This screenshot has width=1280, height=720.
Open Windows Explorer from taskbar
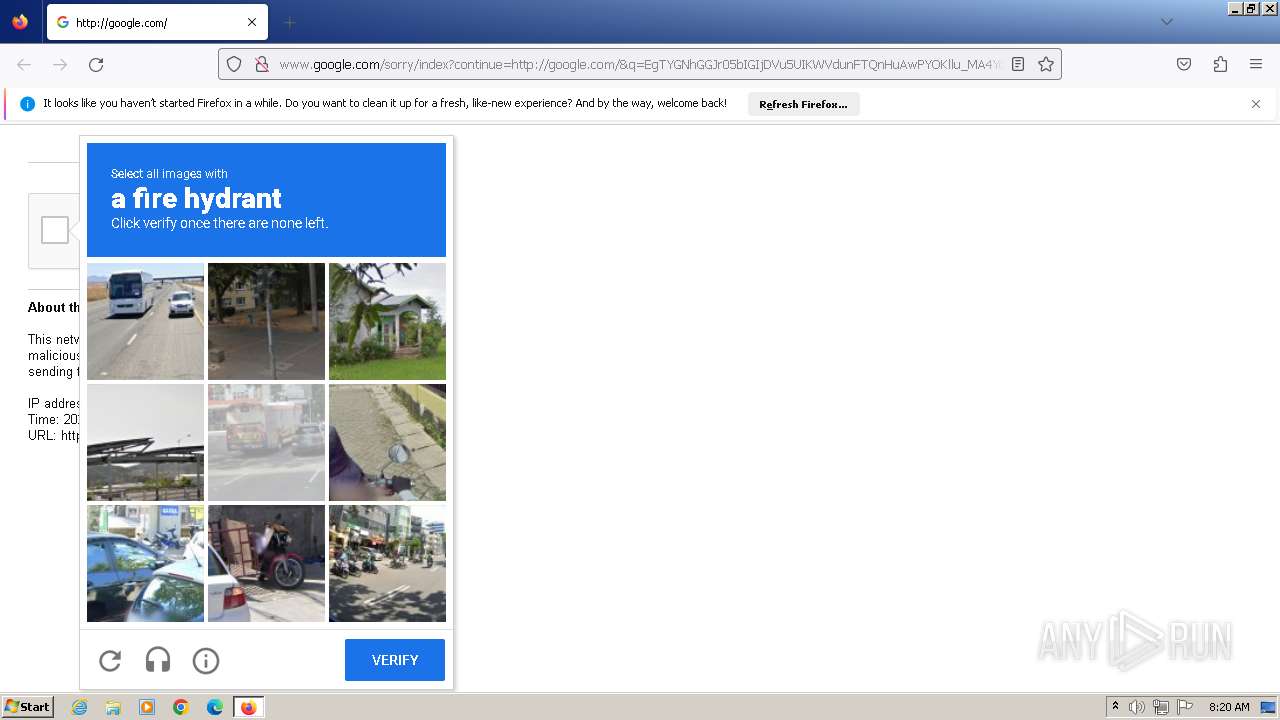point(113,707)
